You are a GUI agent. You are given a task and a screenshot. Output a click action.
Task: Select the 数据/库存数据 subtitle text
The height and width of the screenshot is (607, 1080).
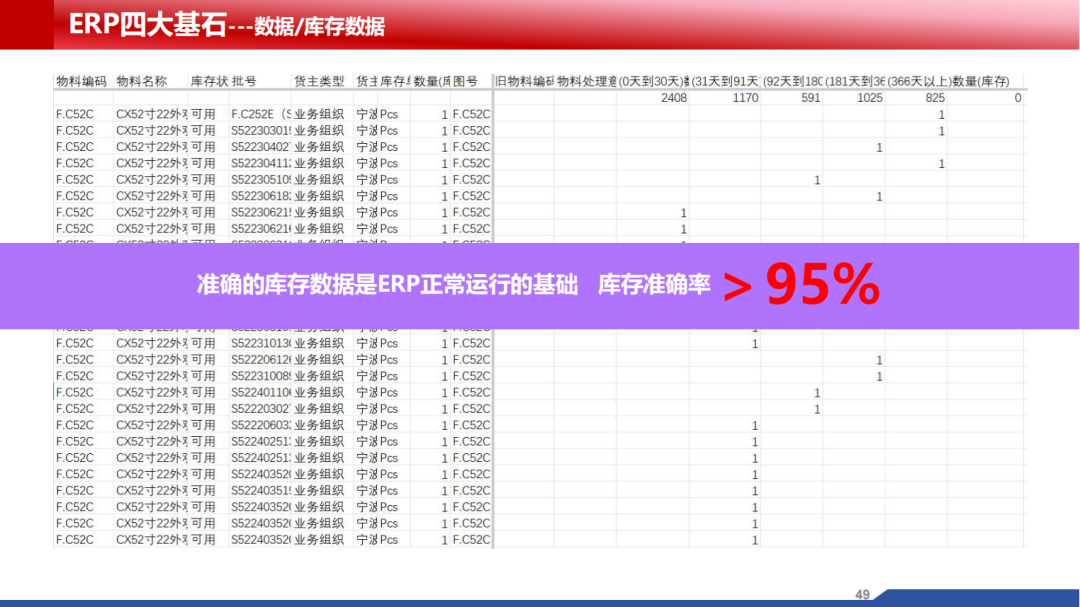319,27
